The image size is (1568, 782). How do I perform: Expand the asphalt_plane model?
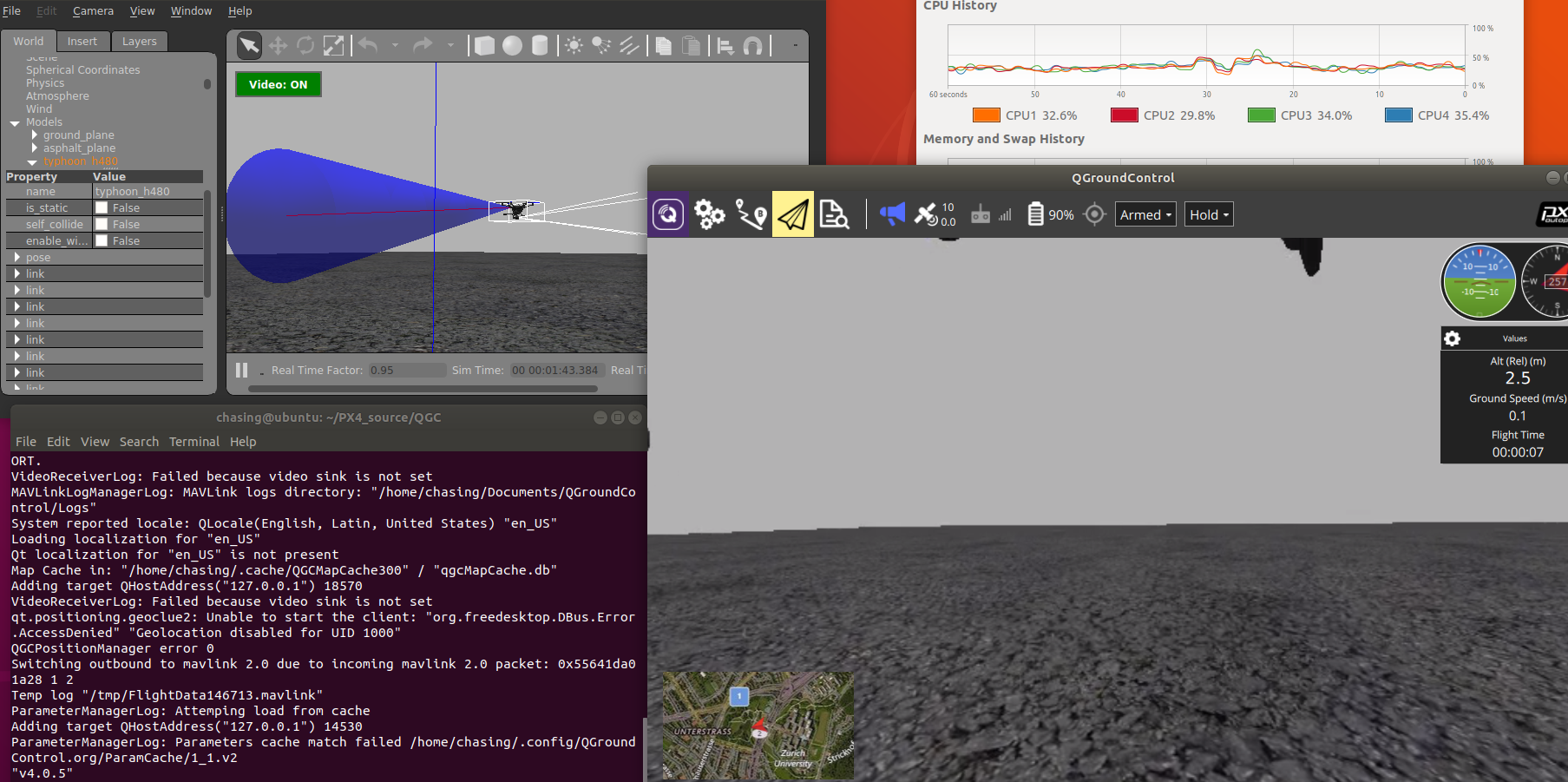pos(35,148)
